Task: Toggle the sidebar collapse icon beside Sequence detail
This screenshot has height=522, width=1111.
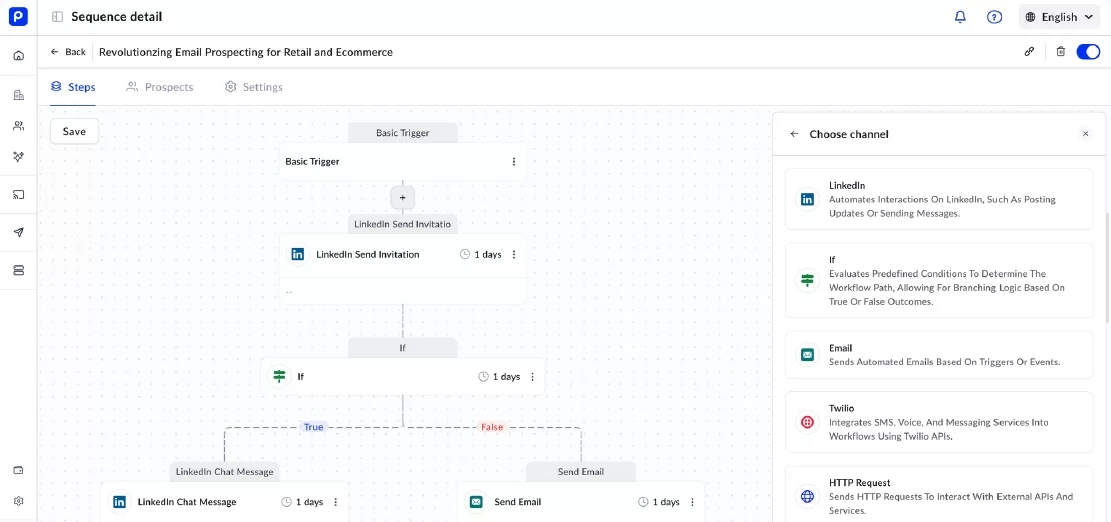Action: click(x=57, y=17)
